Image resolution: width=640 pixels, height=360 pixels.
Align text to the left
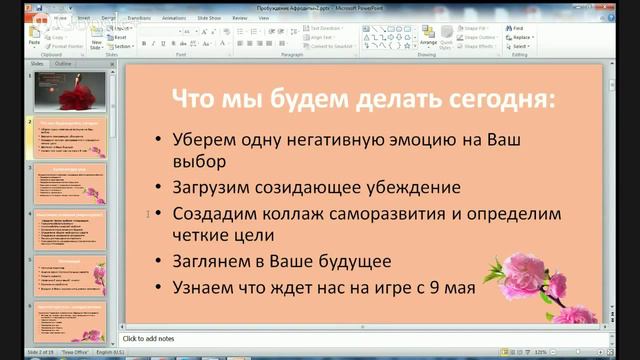click(x=240, y=43)
